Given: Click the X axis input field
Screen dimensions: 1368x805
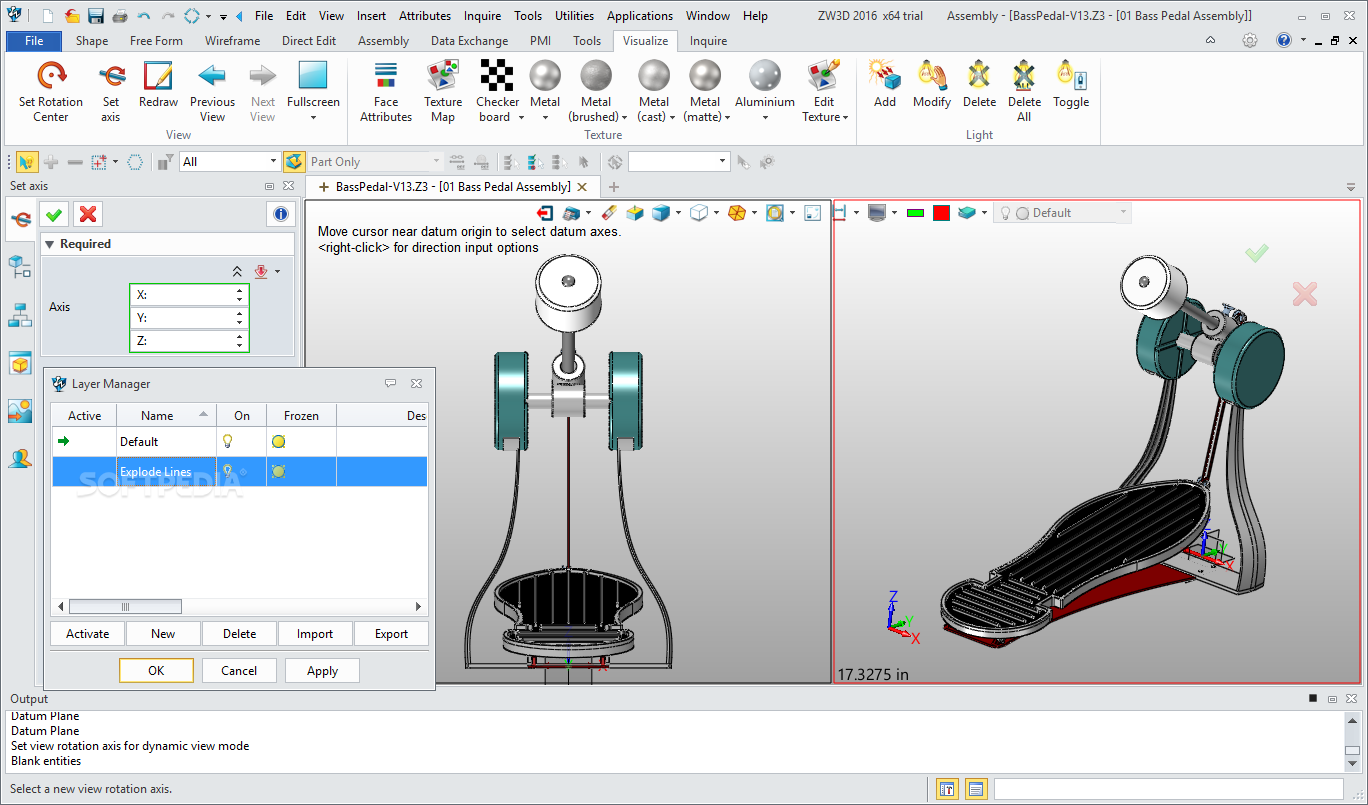Looking at the screenshot, I should (x=190, y=295).
